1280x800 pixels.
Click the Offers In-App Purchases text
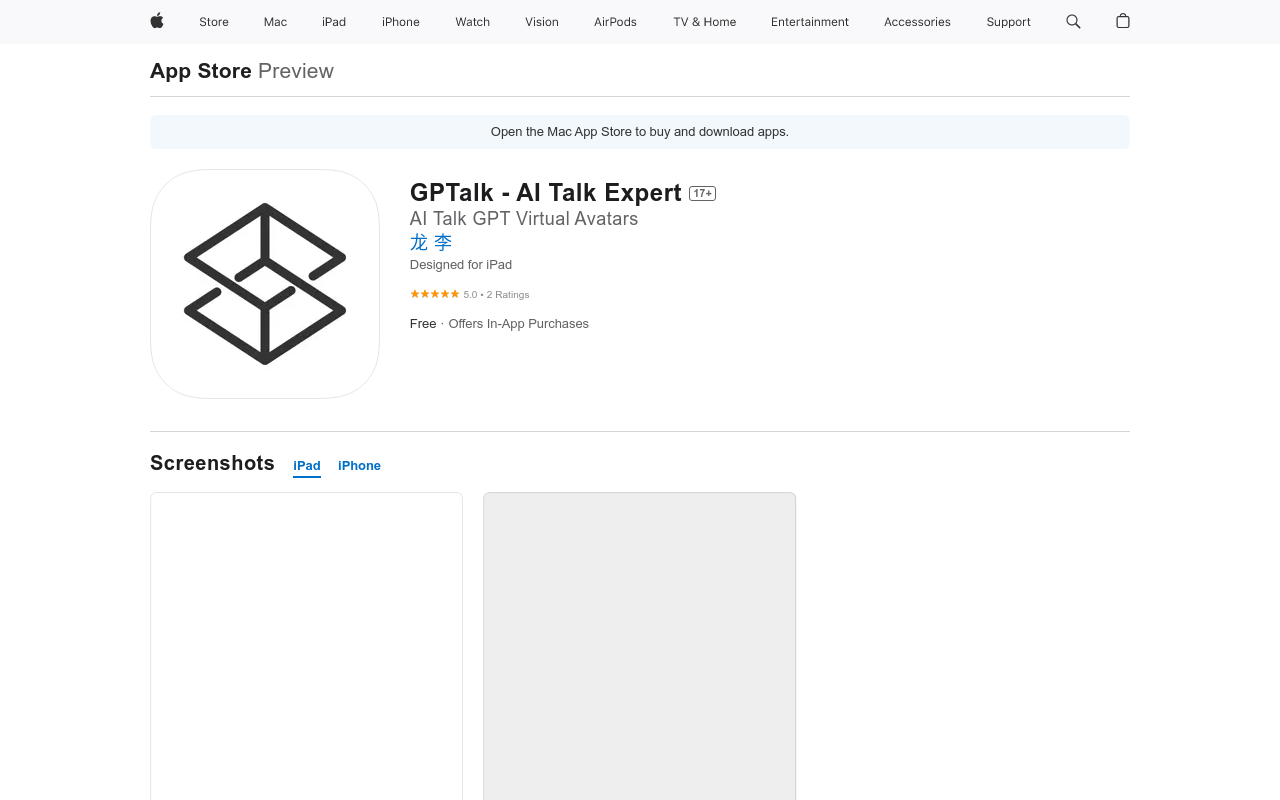pyautogui.click(x=518, y=324)
